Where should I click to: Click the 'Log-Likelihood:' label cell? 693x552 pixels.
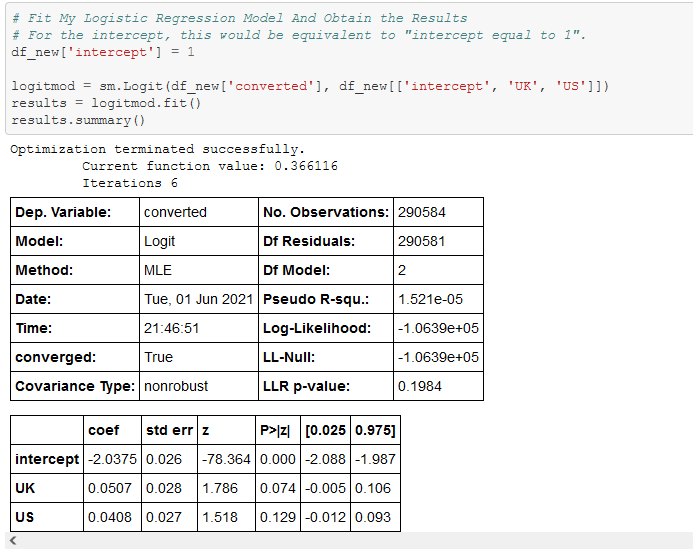click(x=326, y=328)
